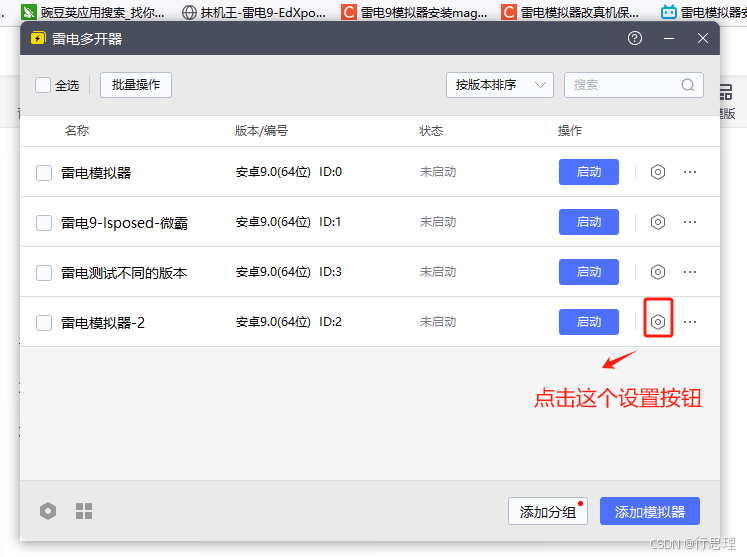Open multi-opener settings hexagon icon at bottom
The width and height of the screenshot is (747, 557).
[48, 511]
